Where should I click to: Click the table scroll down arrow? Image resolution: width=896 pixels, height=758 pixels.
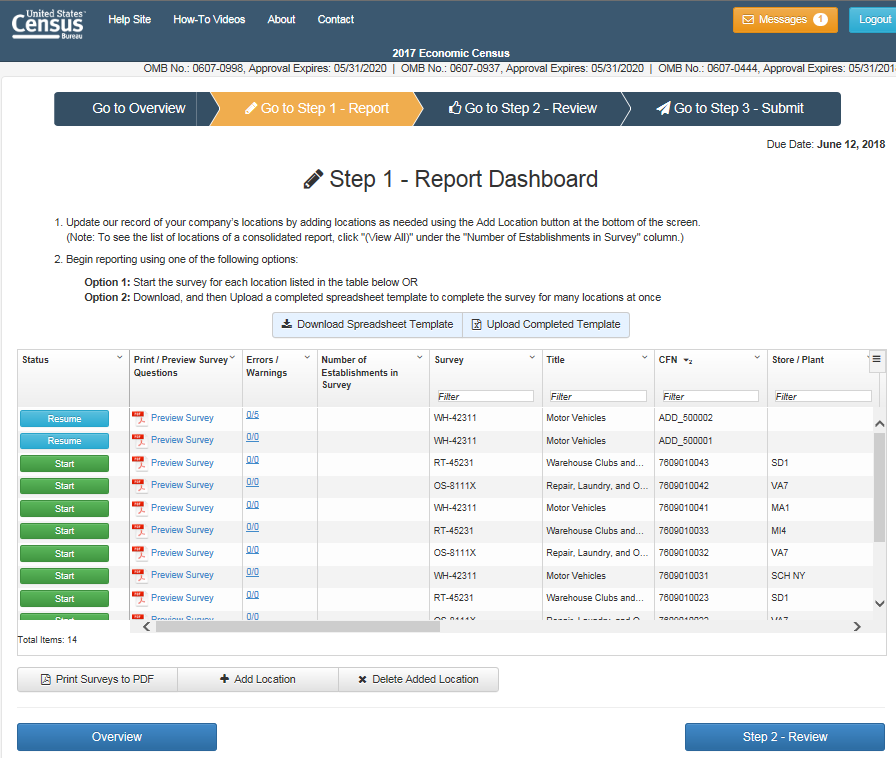point(880,604)
